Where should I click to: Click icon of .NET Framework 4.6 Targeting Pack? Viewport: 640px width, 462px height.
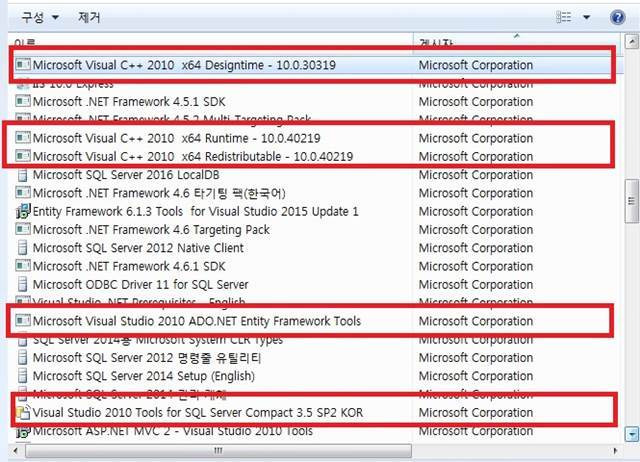23,229
